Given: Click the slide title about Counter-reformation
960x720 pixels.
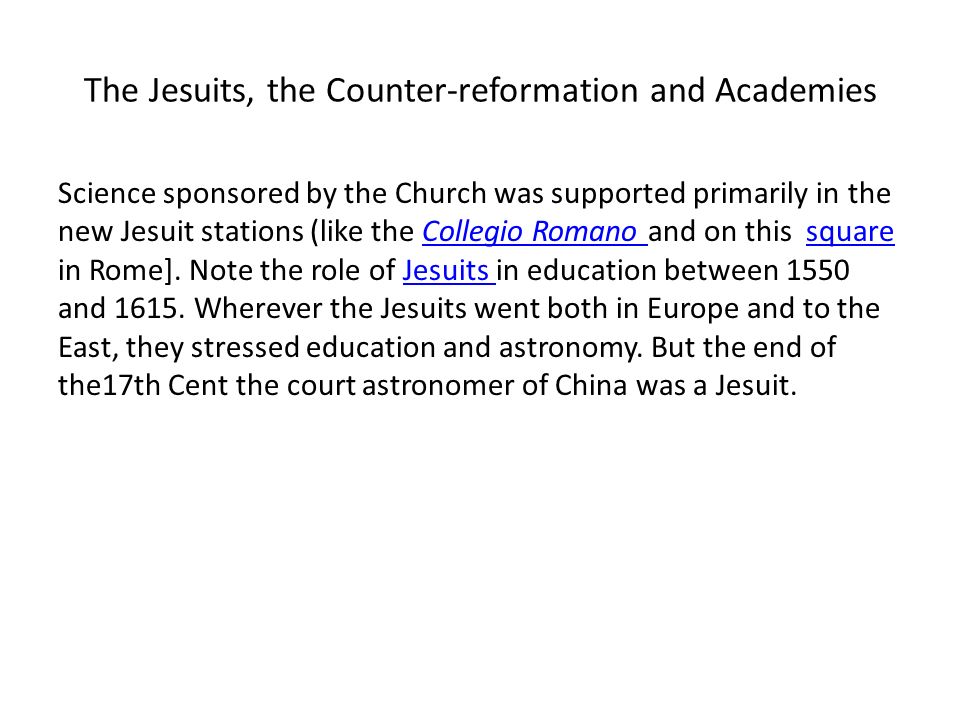Looking at the screenshot, I should (x=480, y=91).
